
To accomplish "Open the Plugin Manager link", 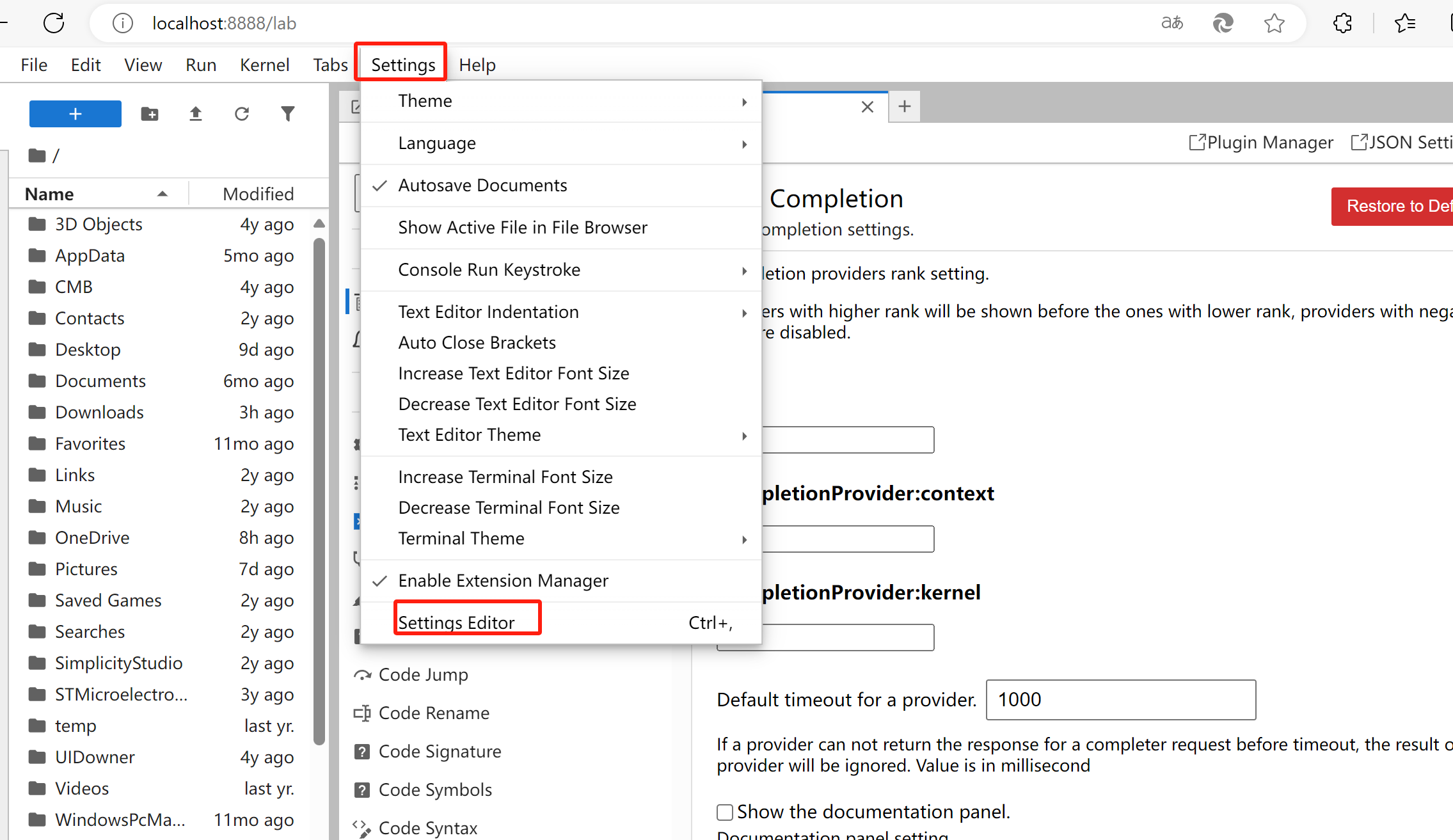I will tap(1261, 142).
